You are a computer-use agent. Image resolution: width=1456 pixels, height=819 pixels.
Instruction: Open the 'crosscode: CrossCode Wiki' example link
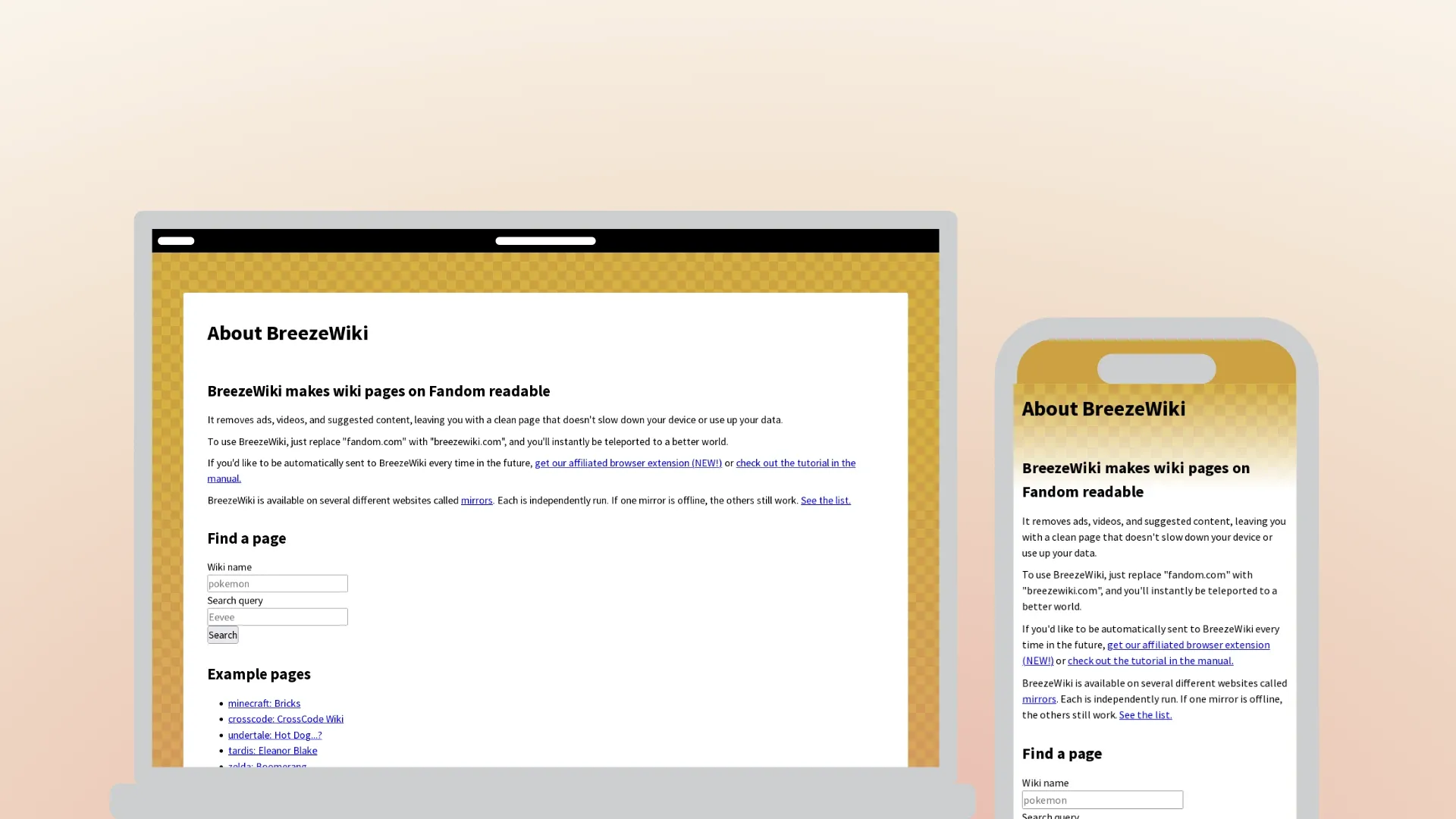pos(285,718)
